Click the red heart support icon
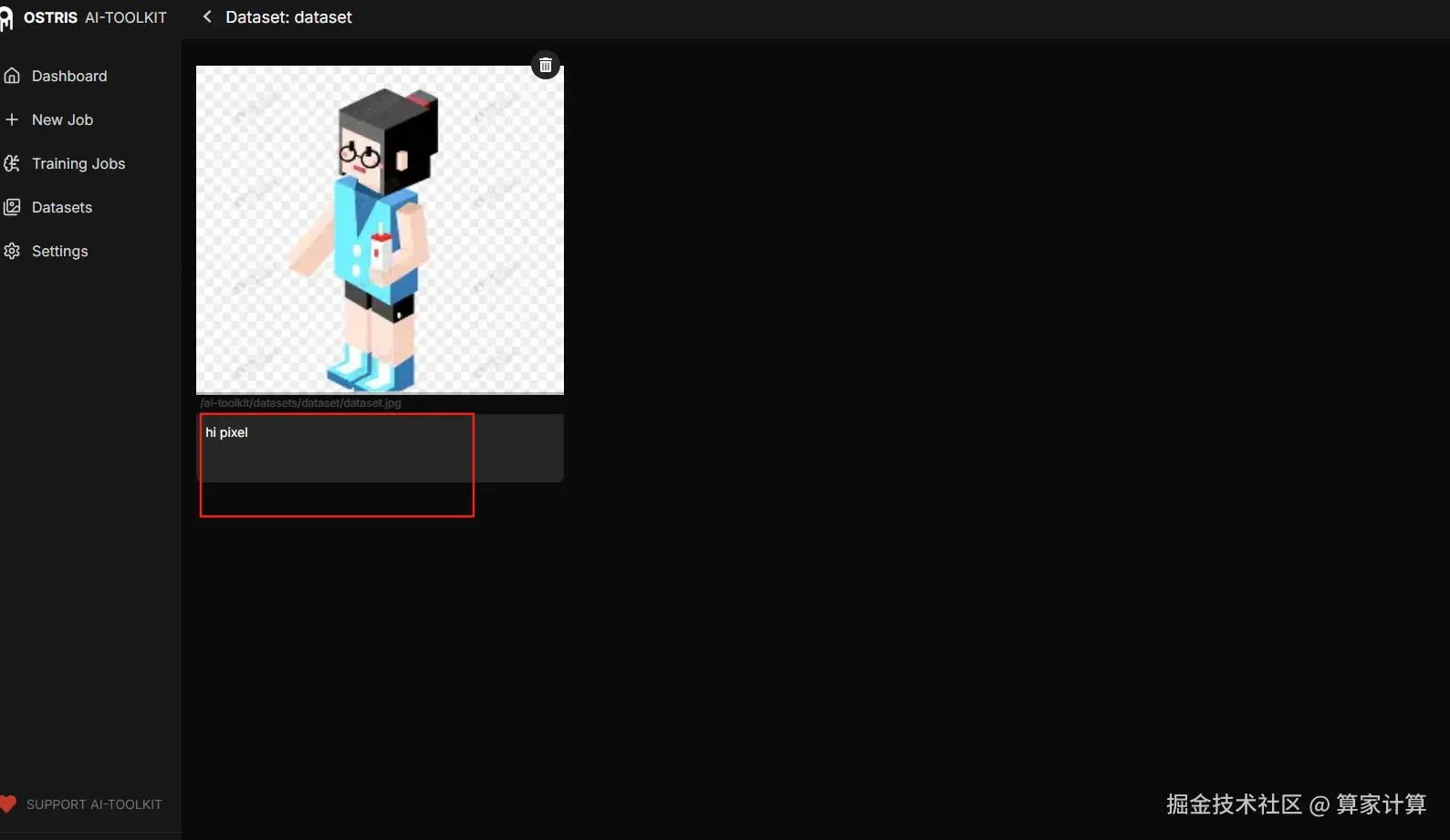 [x=8, y=804]
